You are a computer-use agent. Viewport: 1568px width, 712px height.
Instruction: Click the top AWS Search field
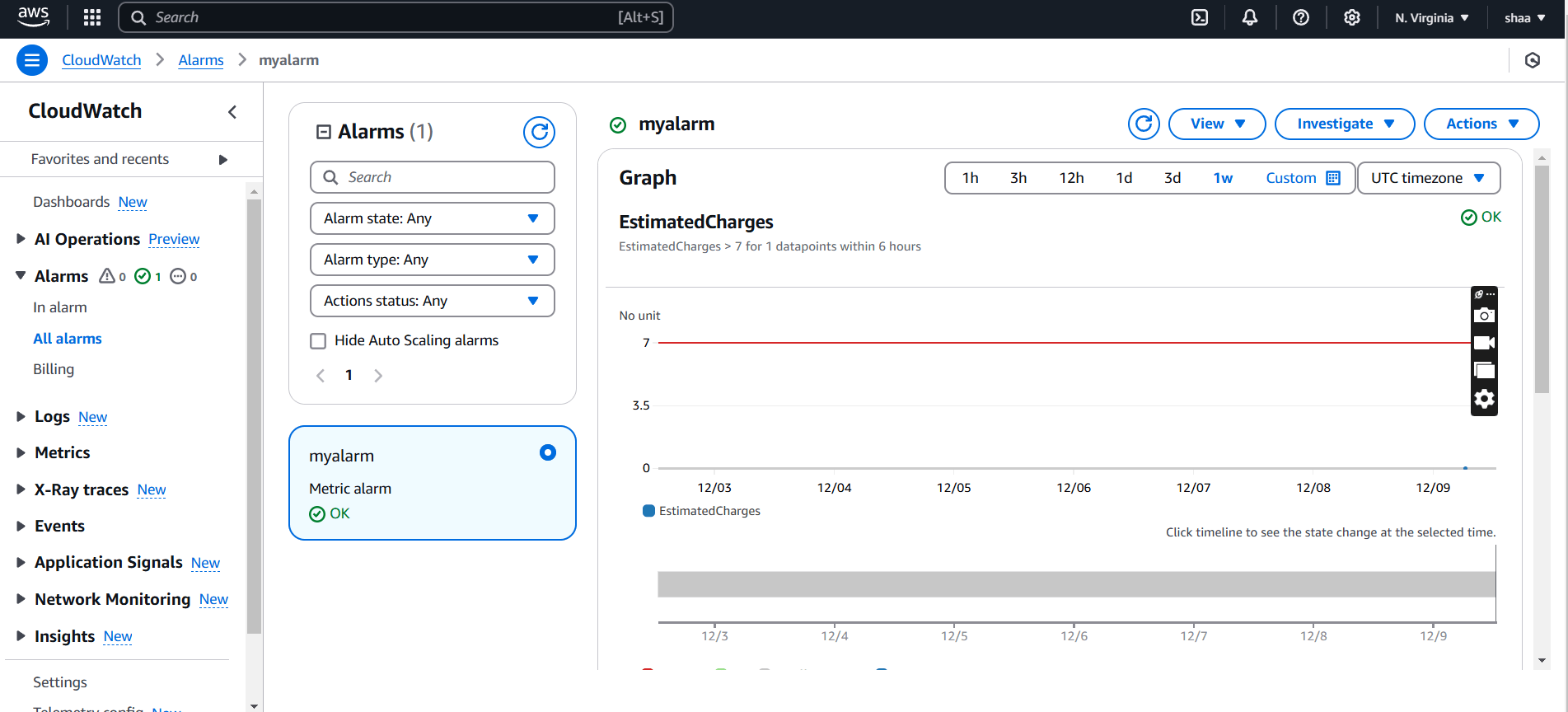click(x=396, y=17)
